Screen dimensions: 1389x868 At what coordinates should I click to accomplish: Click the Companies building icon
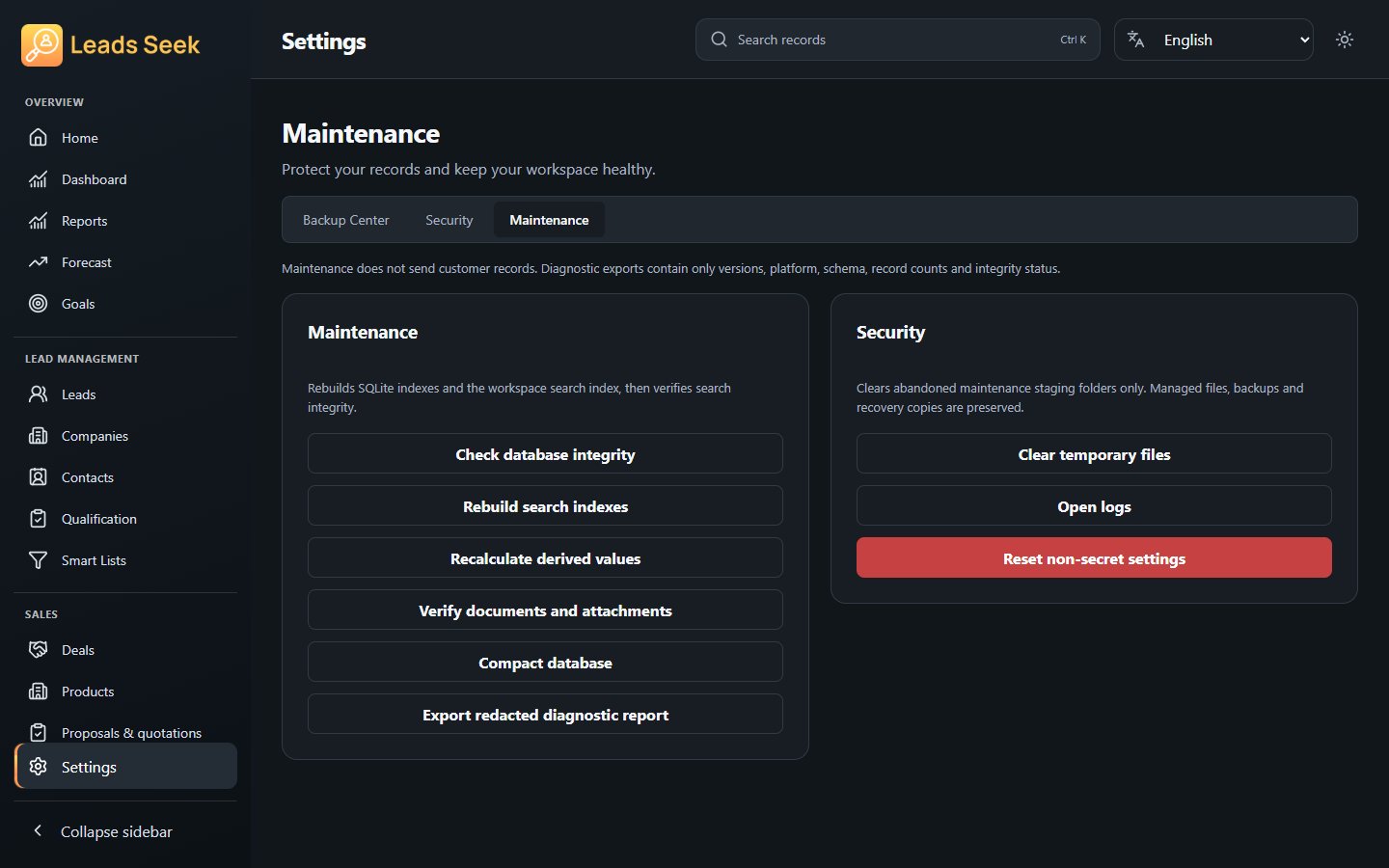(38, 436)
